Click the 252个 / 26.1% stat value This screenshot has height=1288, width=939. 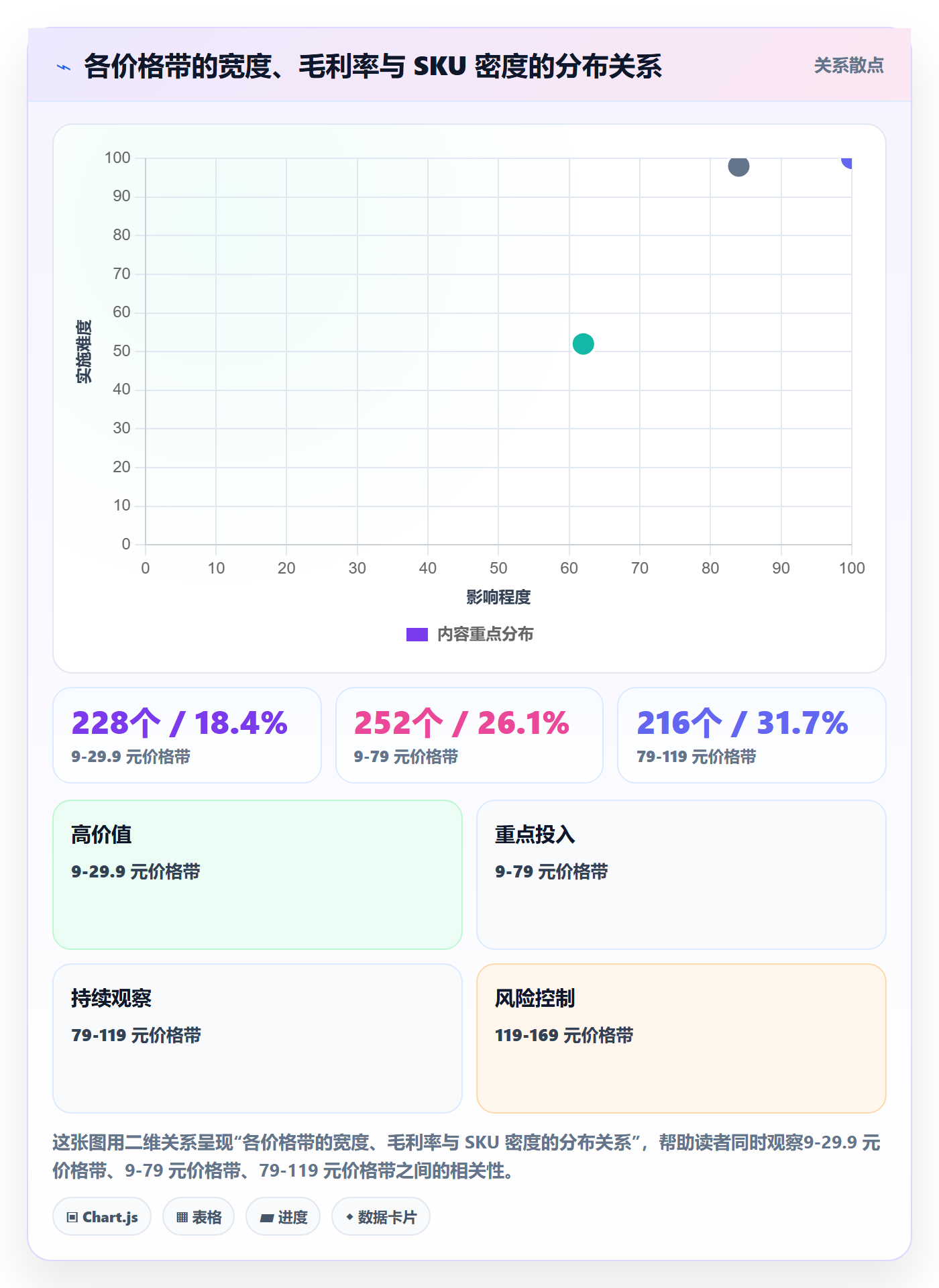[x=461, y=723]
